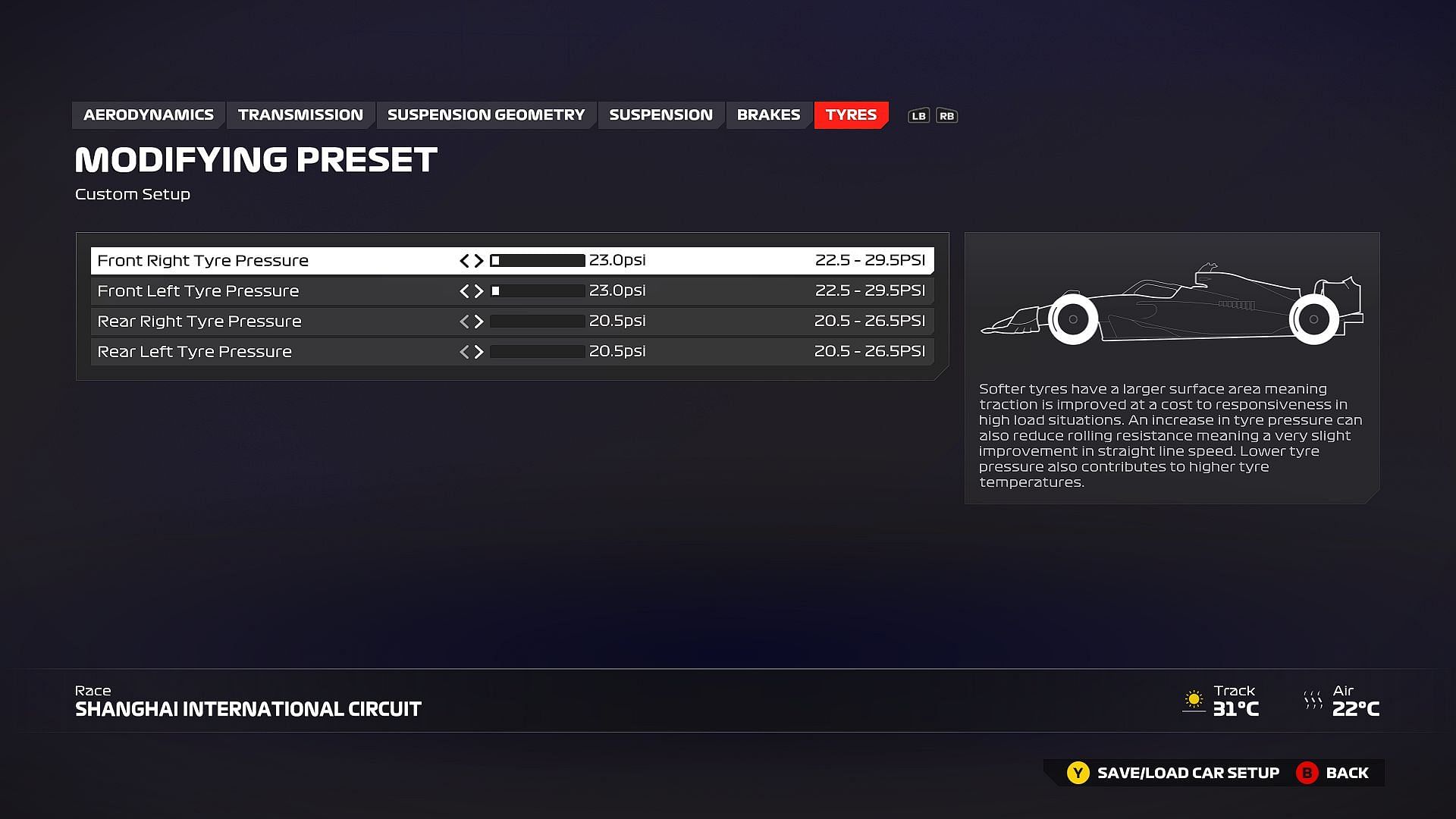The height and width of the screenshot is (819, 1456).
Task: Click the LB navigation icon
Action: (918, 115)
